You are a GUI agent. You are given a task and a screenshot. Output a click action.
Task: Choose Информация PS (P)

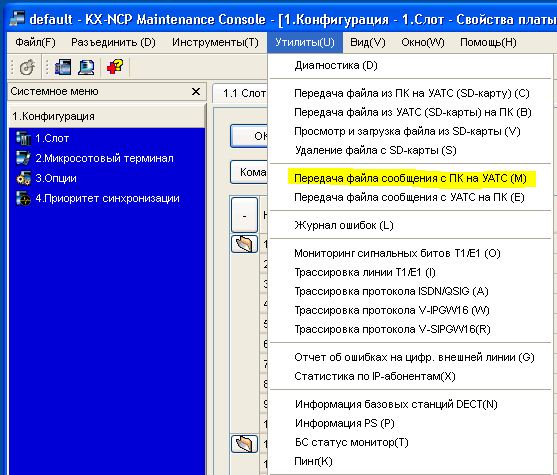click(410, 423)
